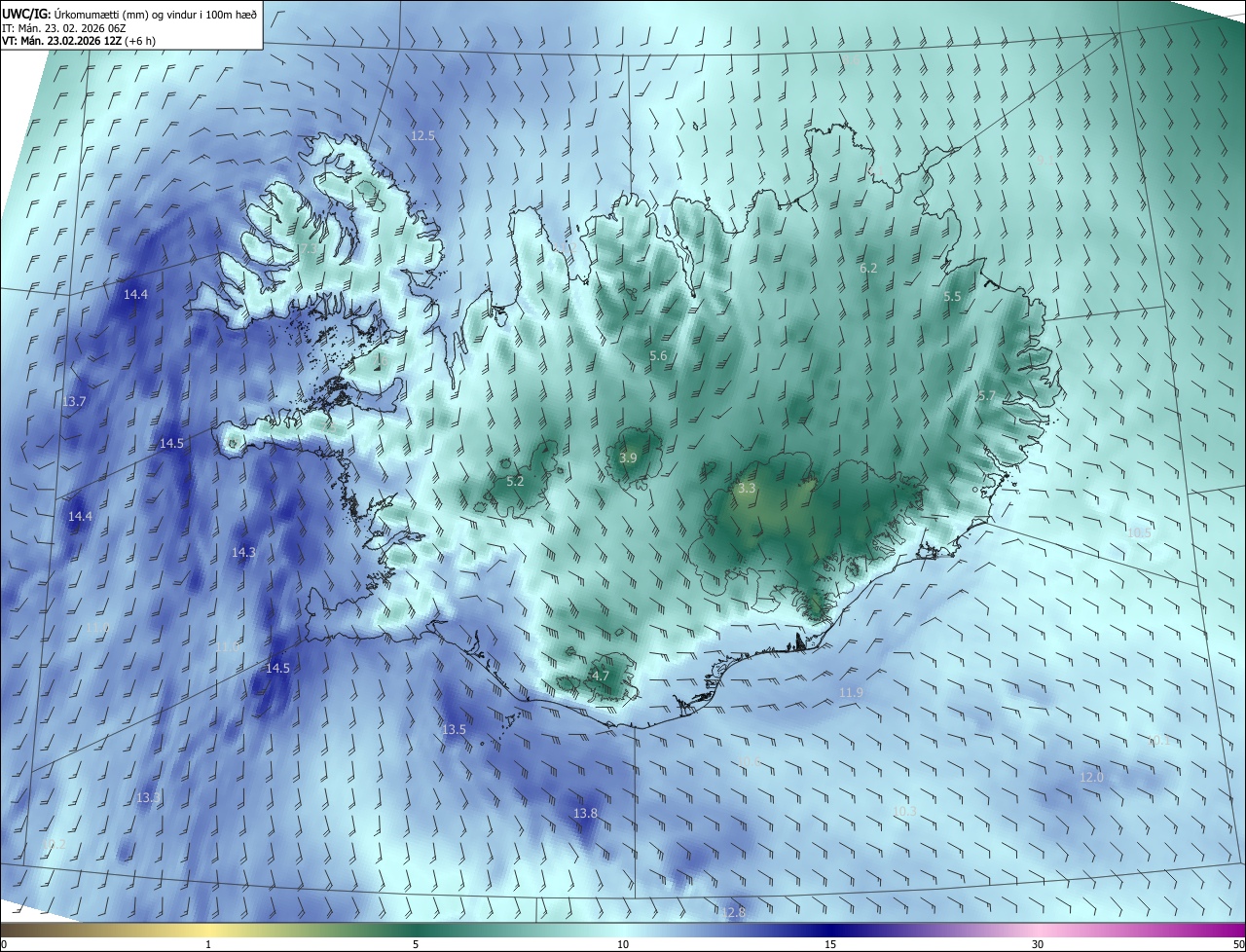Click the 10.5 value label on the map
Image resolution: width=1246 pixels, height=952 pixels.
click(x=1139, y=532)
